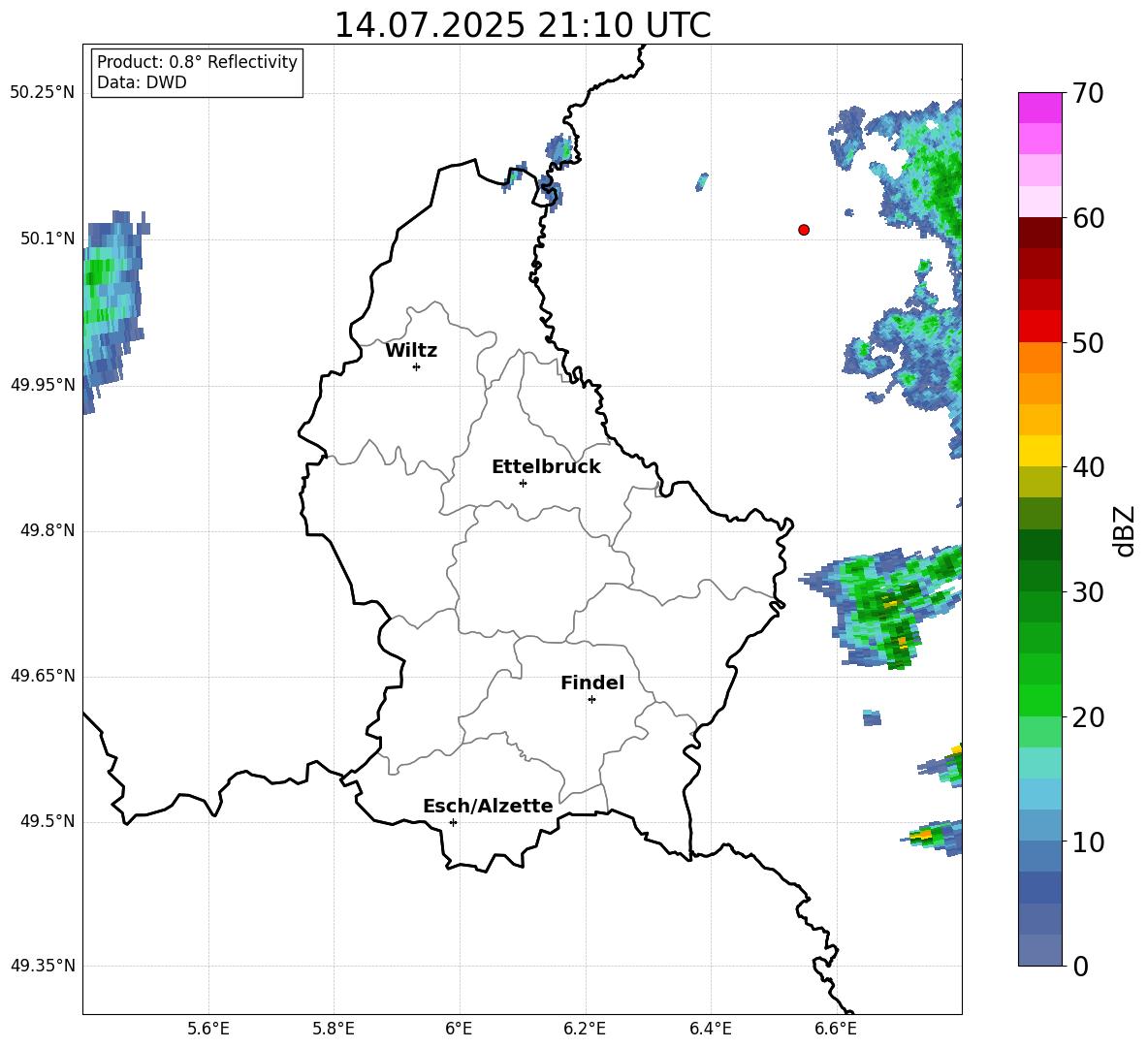This screenshot has height=1048, width=1148.
Task: Click the Findel cross marker
Action: pos(591,700)
